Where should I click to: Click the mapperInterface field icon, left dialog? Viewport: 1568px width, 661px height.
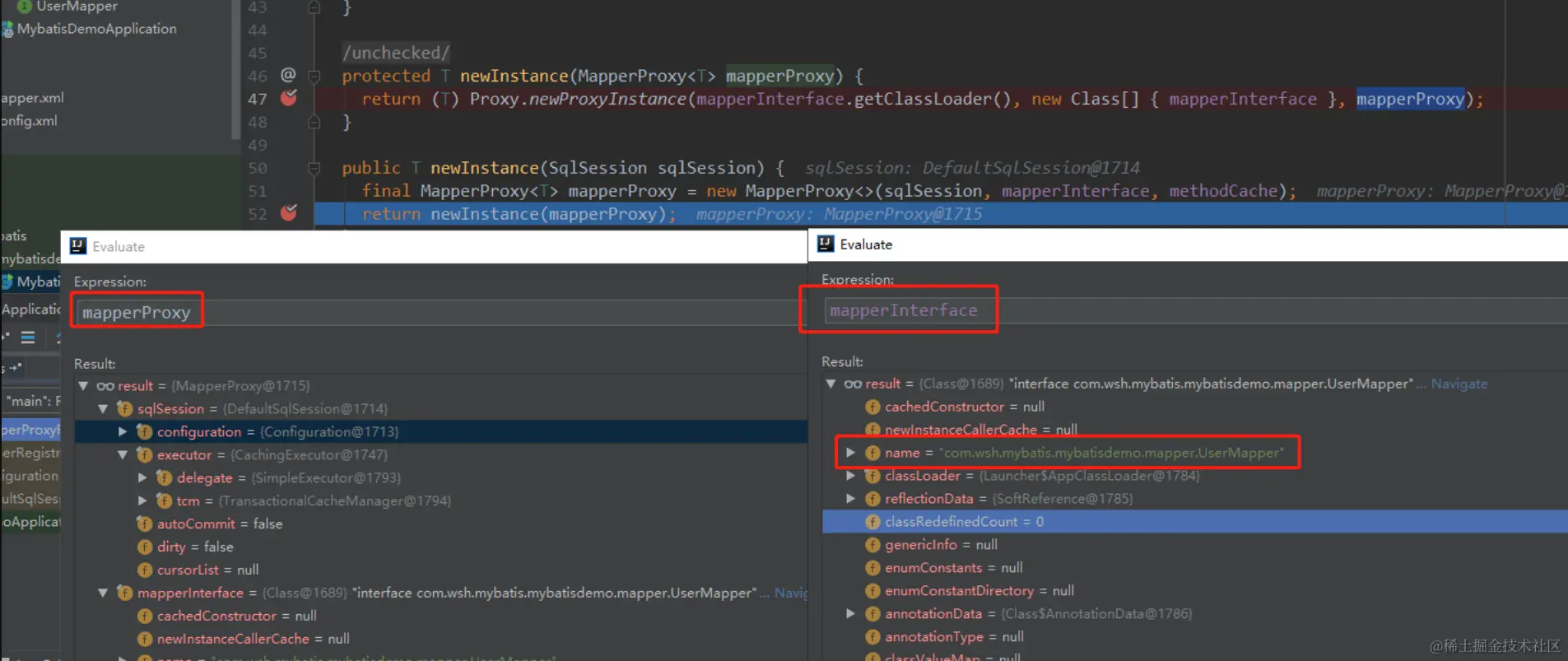pyautogui.click(x=124, y=593)
